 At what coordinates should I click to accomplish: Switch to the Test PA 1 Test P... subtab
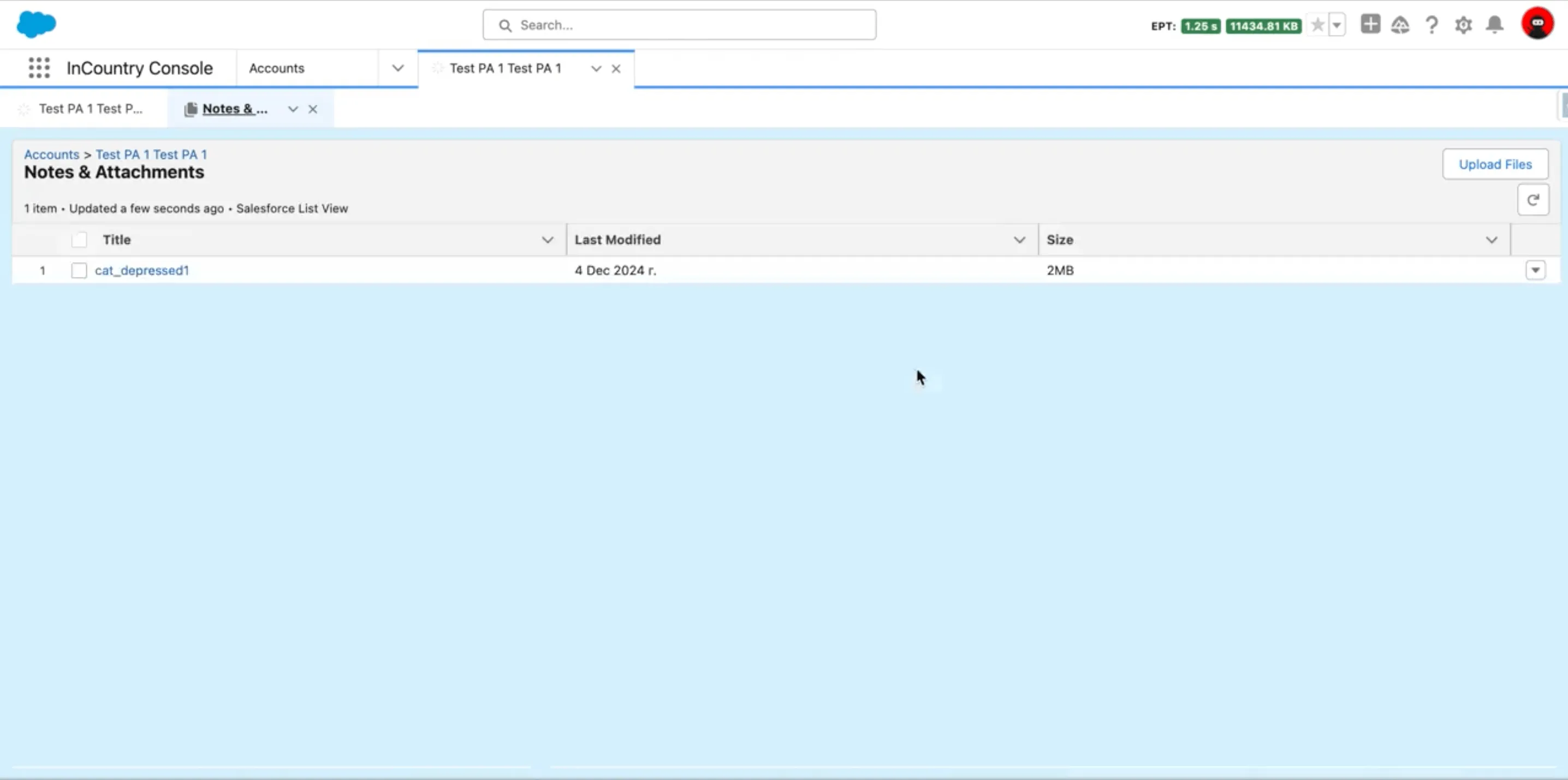tap(90, 109)
